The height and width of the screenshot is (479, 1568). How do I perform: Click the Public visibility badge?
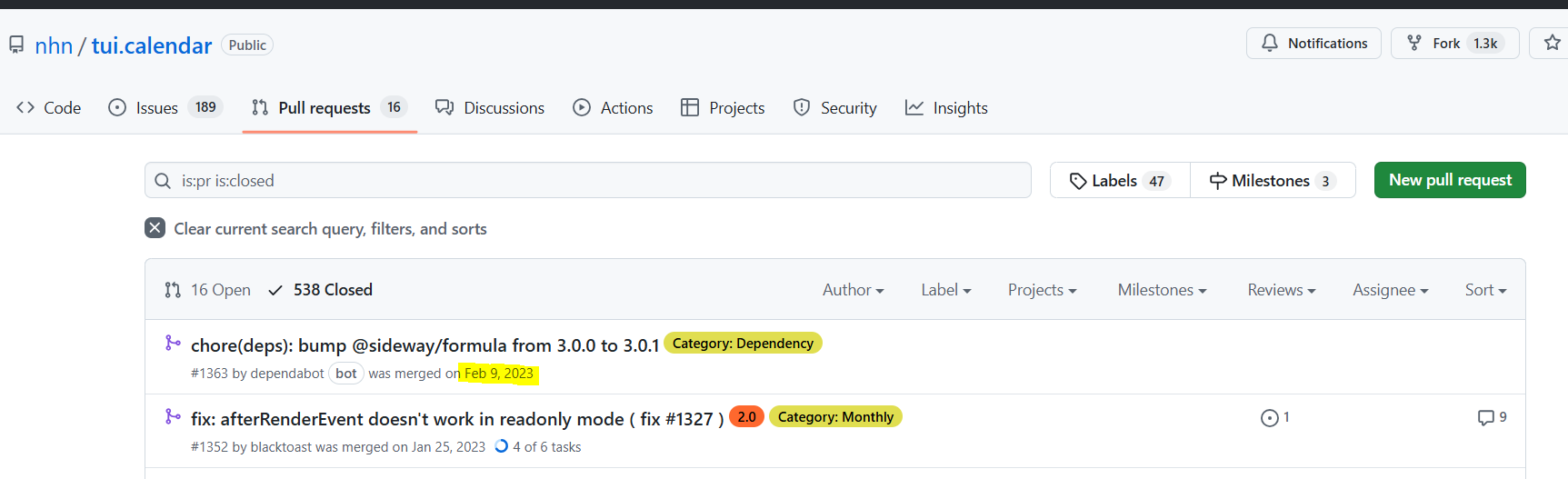[x=247, y=45]
